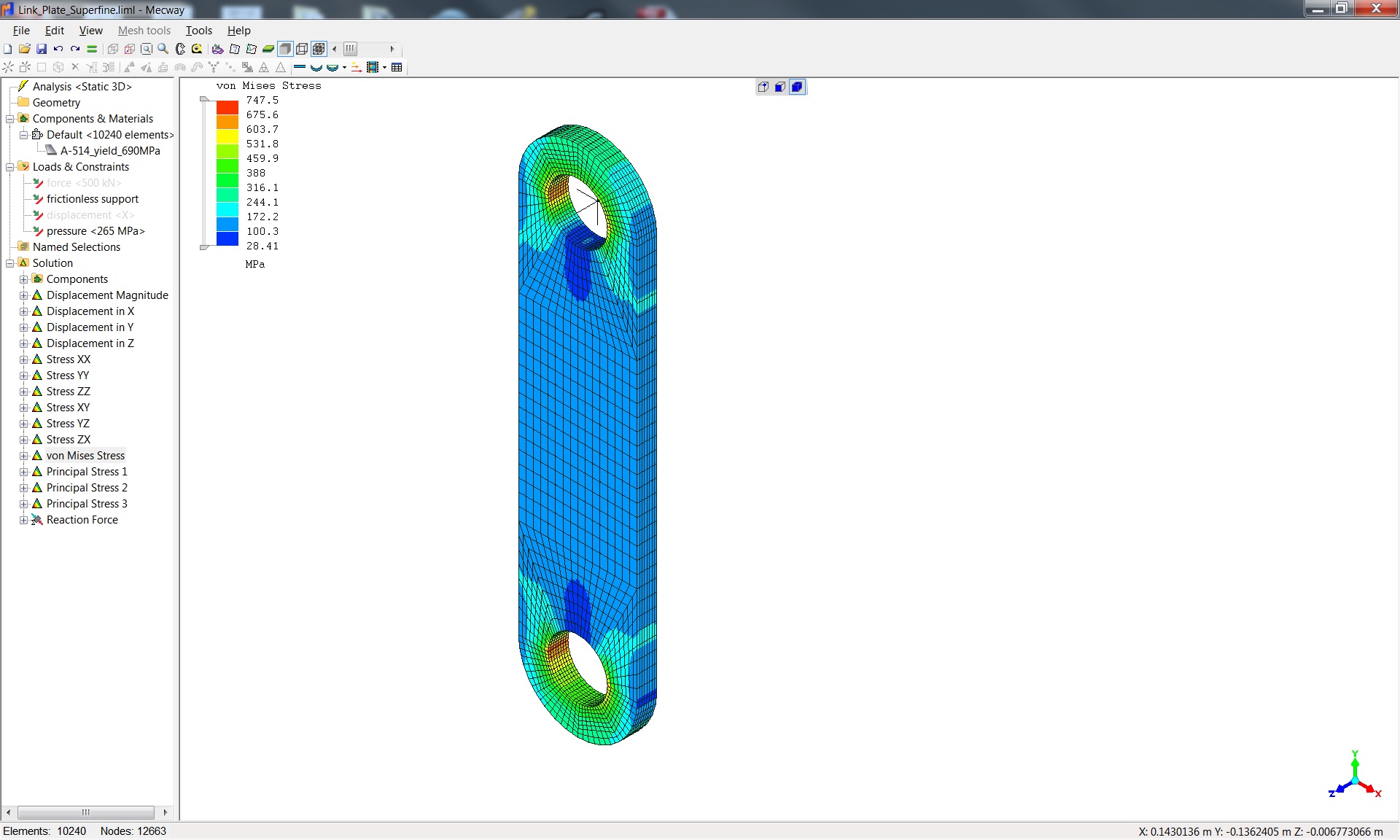Save the model with the floppy disk icon

point(42,49)
